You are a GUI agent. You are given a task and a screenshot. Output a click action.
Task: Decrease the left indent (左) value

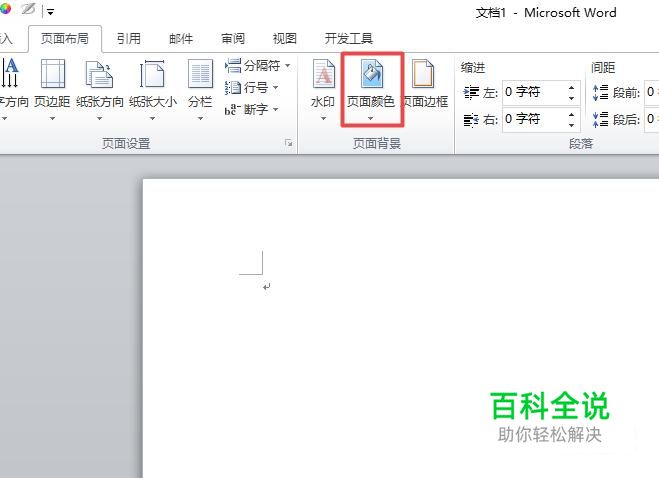coord(571,98)
